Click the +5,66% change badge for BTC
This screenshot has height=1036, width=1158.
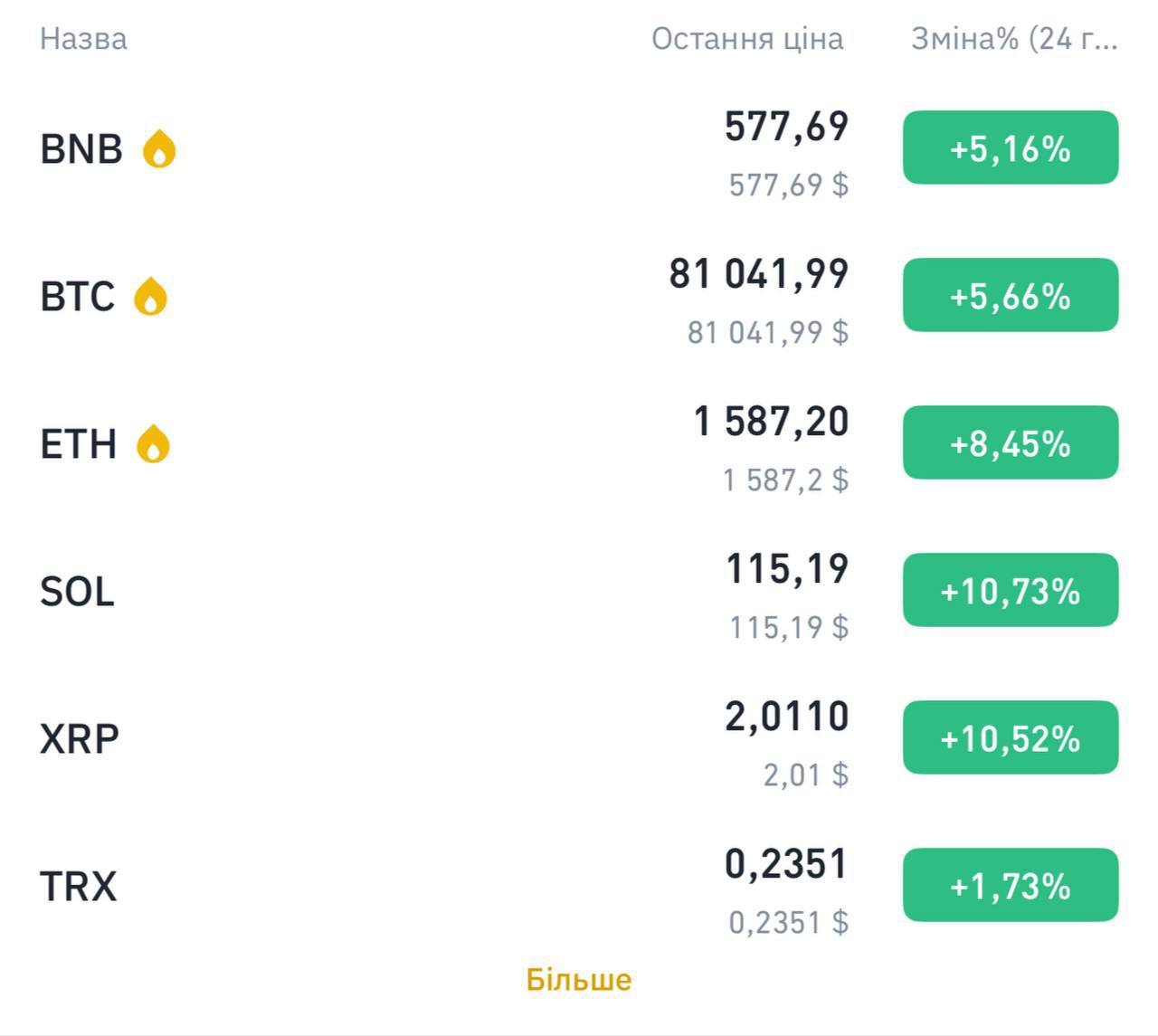(x=1011, y=296)
